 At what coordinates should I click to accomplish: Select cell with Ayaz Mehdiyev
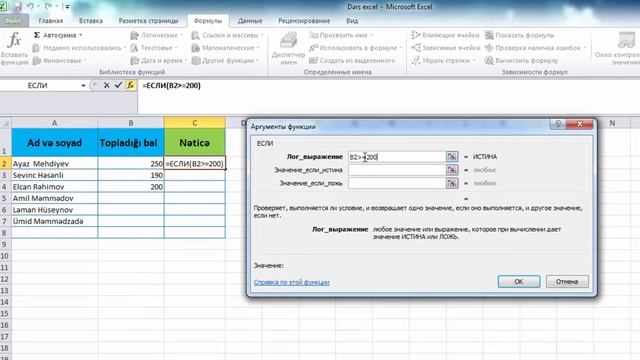[x=54, y=163]
